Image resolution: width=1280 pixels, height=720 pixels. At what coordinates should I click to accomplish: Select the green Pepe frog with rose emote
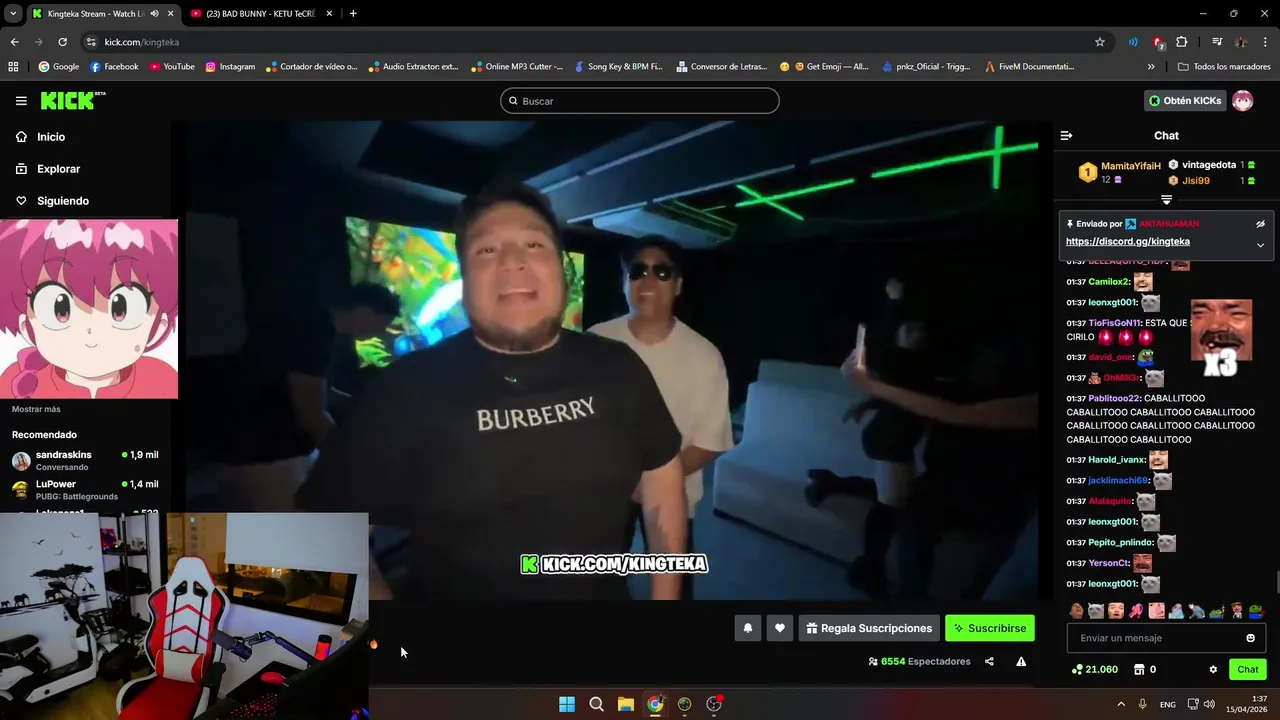tap(1257, 611)
